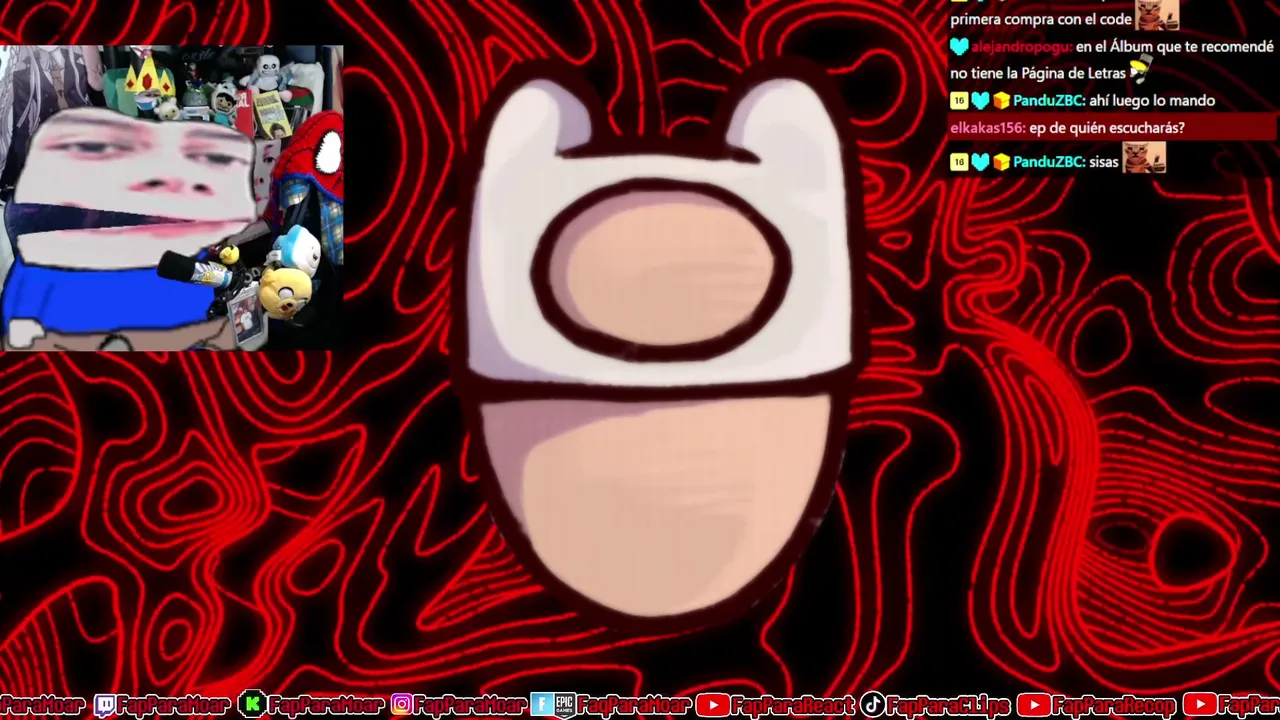Select PanduZBC on the 'sisas' message
Screen dimensions: 1280x720
(x=1050, y=161)
